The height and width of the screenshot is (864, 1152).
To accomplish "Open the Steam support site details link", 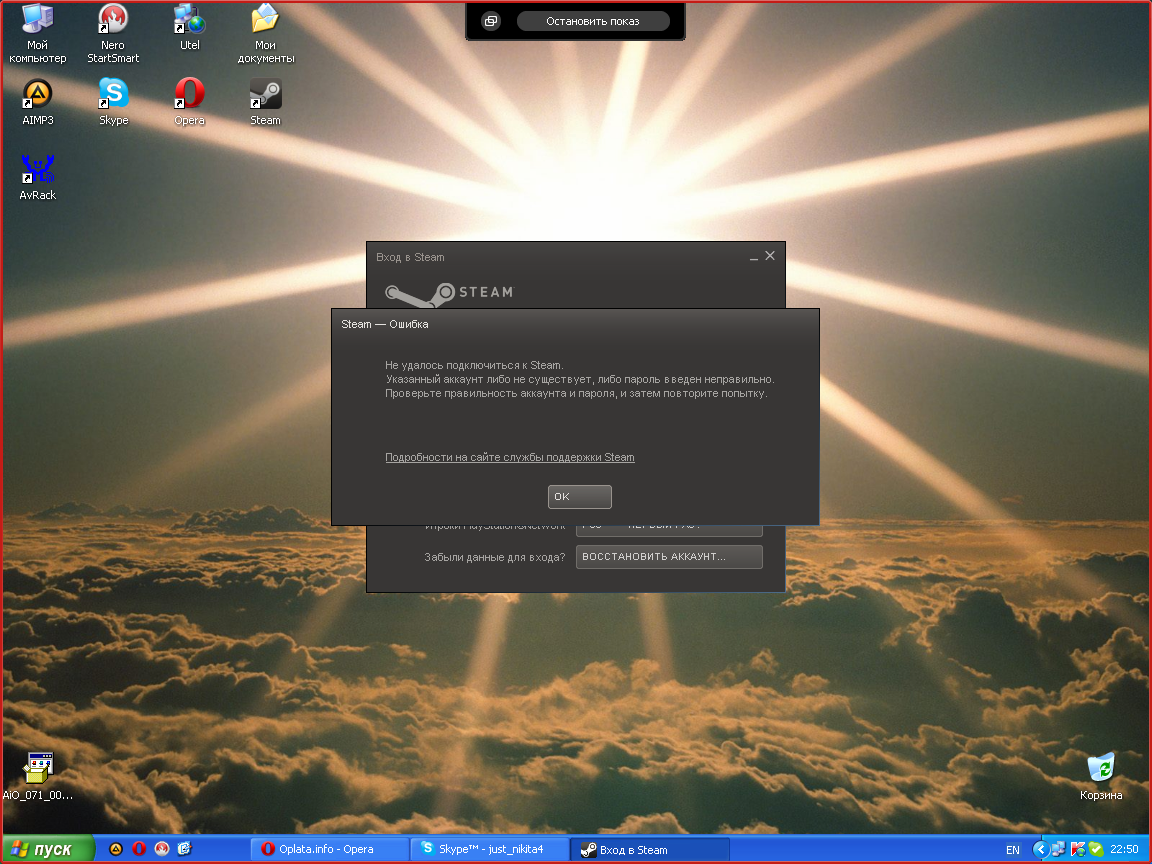I will click(x=510, y=457).
